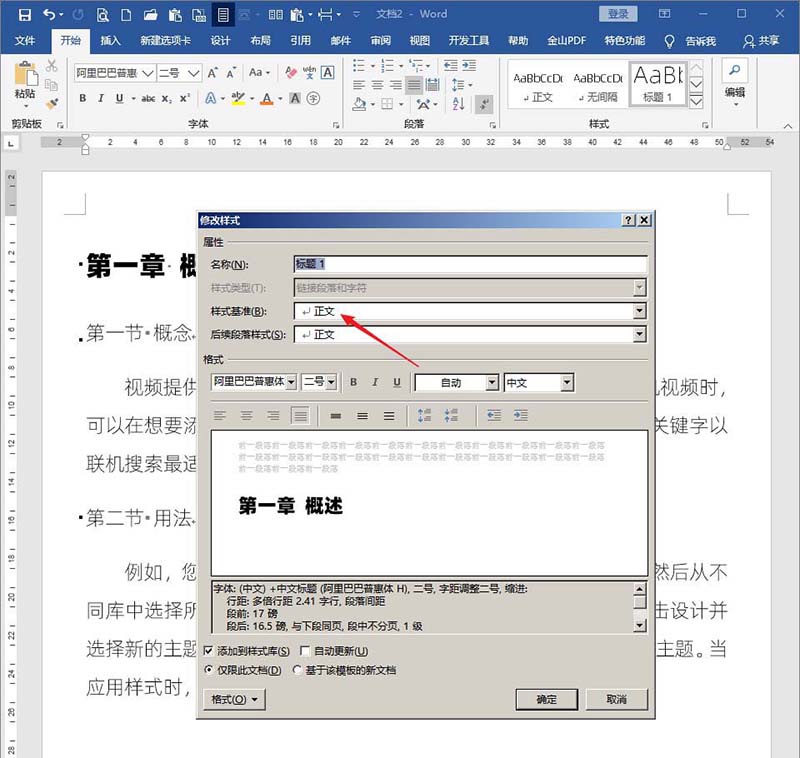Toggle bold formatting in the Font group
The height and width of the screenshot is (758, 800).
tap(81, 96)
